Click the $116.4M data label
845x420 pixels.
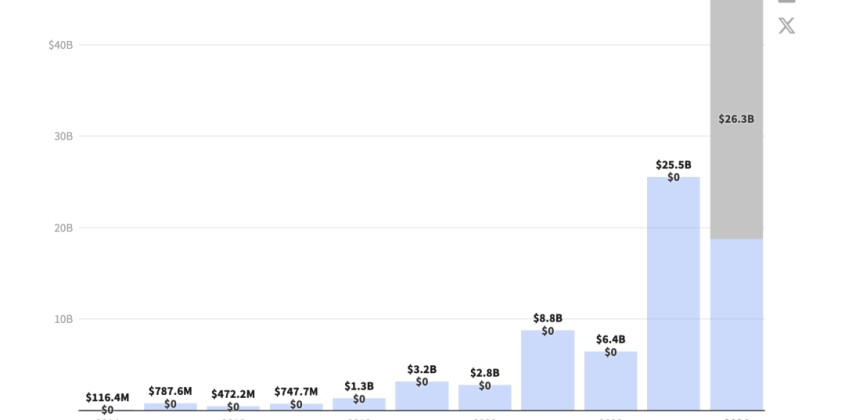pos(107,397)
